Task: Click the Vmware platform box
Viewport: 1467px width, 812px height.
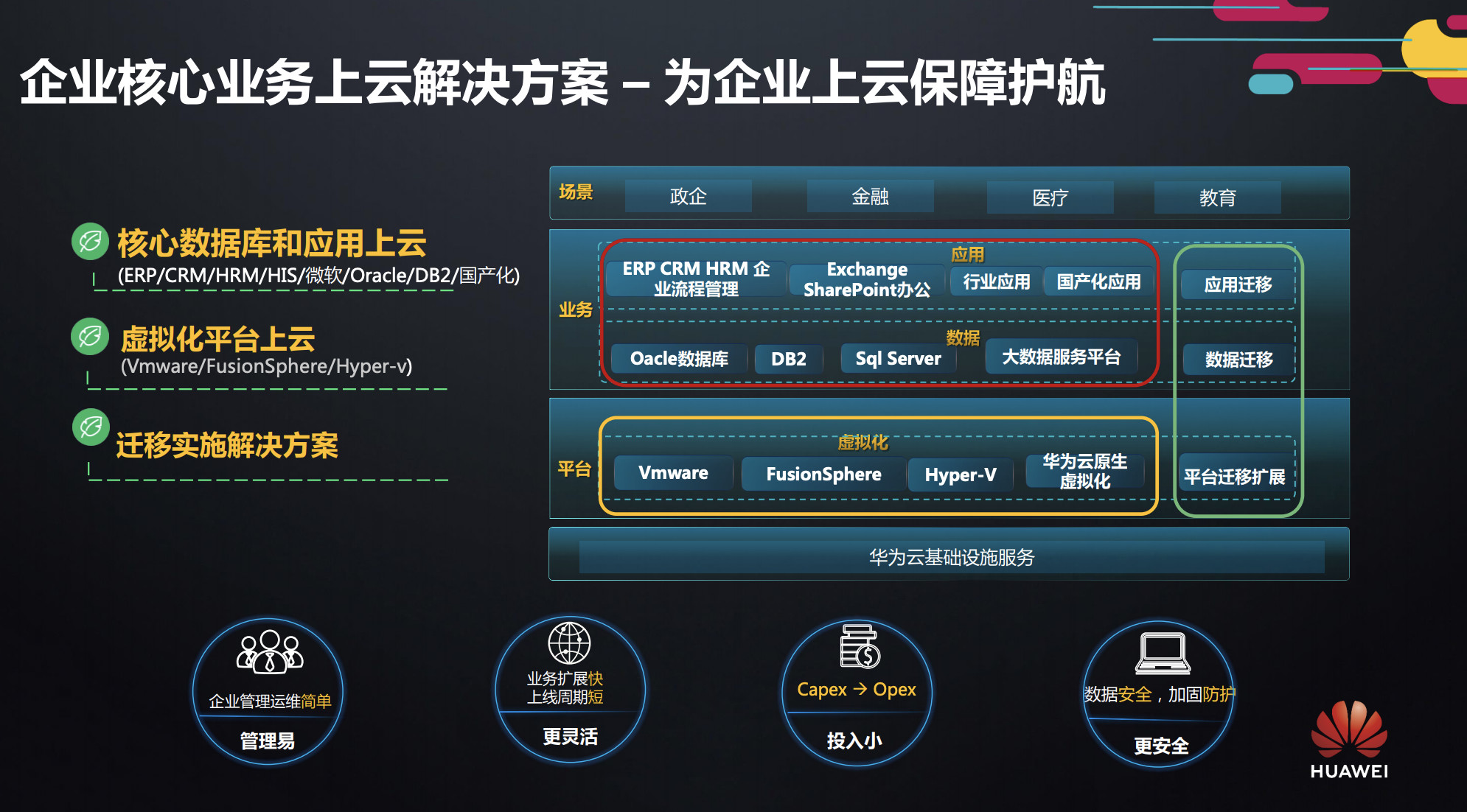Action: coord(673,473)
